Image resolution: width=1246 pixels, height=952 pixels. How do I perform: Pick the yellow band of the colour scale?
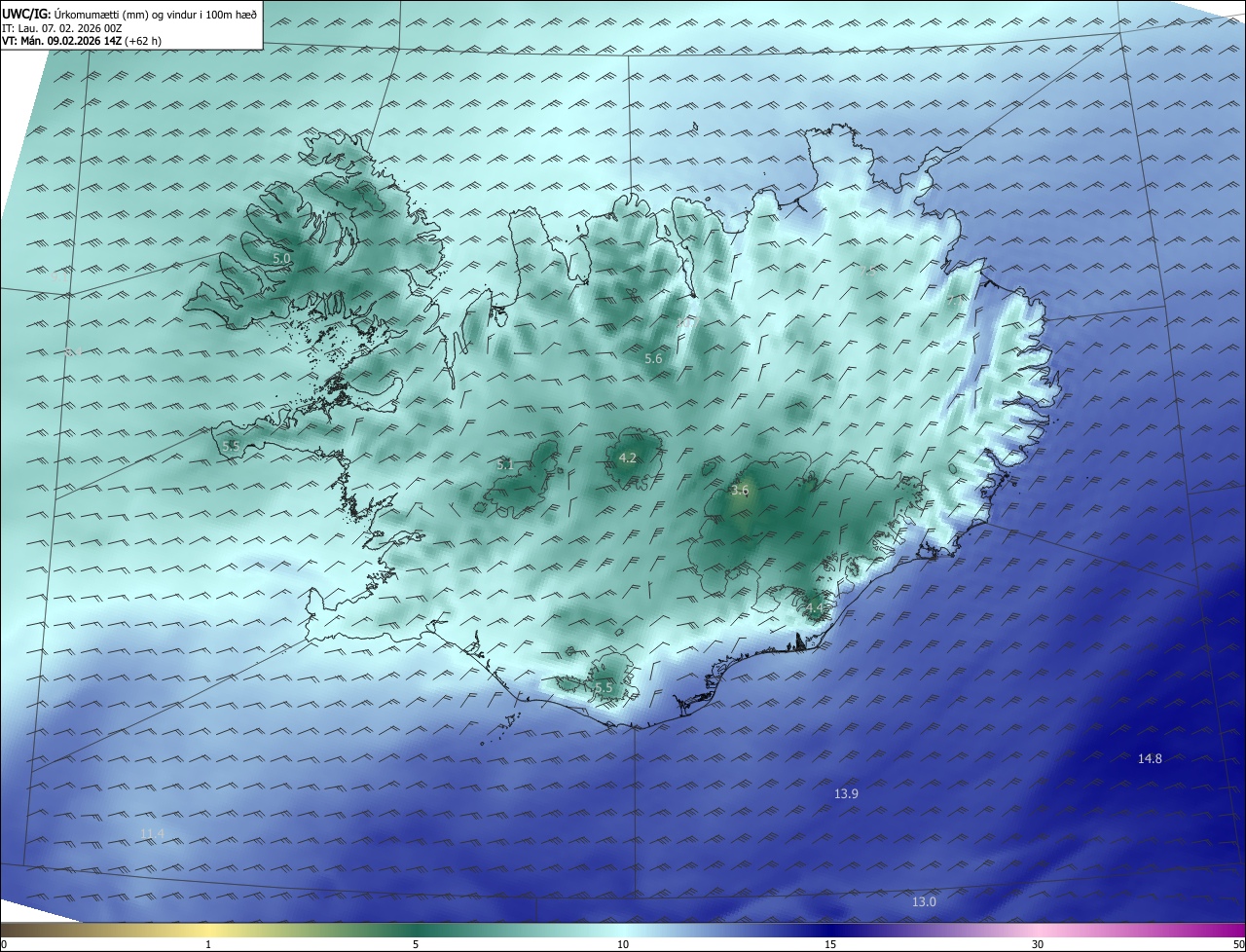[x=208, y=930]
